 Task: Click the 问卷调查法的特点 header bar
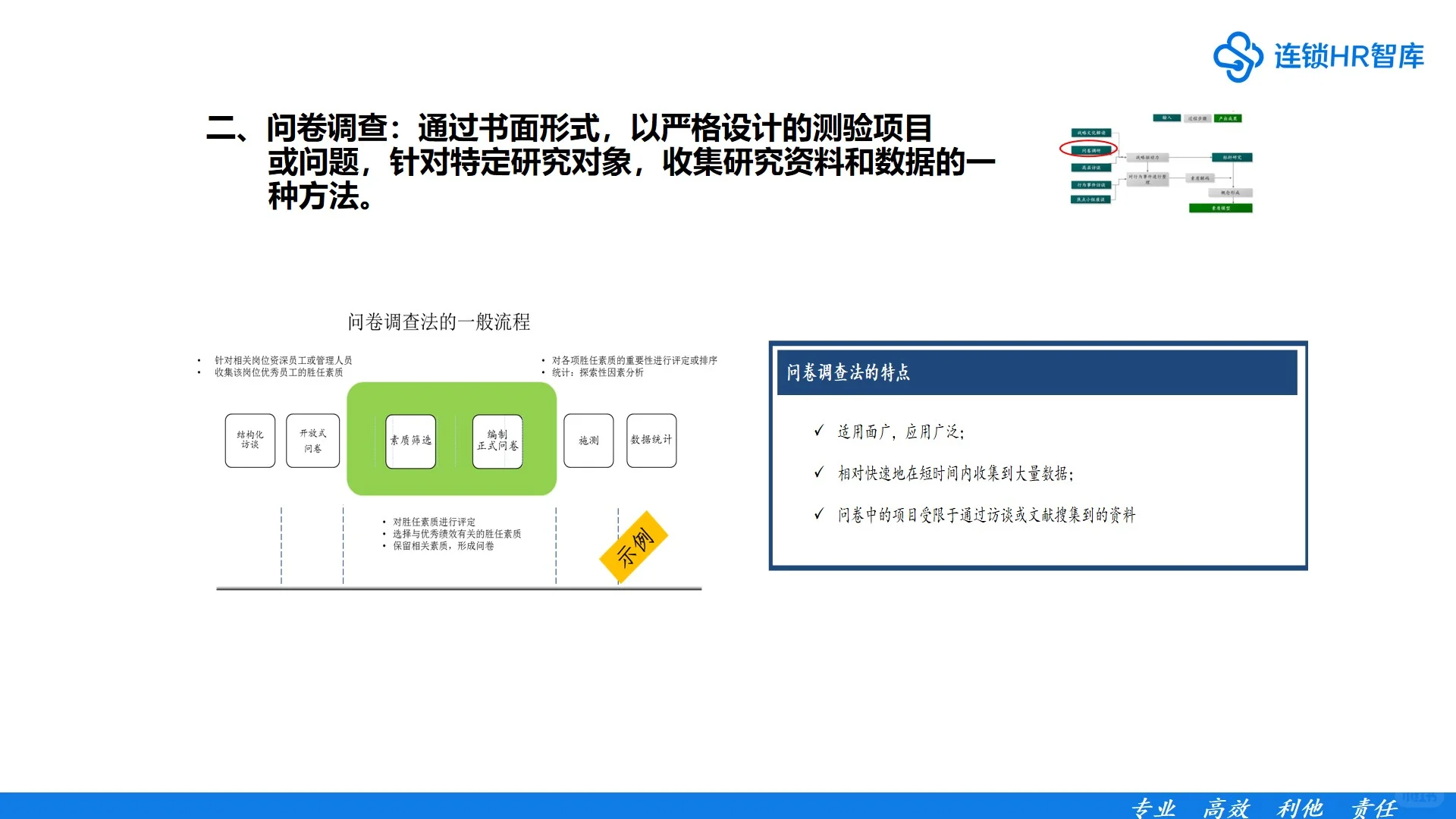click(x=1037, y=372)
